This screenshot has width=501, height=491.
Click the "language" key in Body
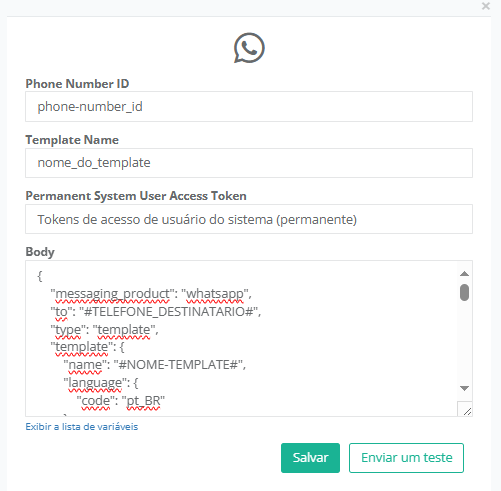click(x=95, y=383)
